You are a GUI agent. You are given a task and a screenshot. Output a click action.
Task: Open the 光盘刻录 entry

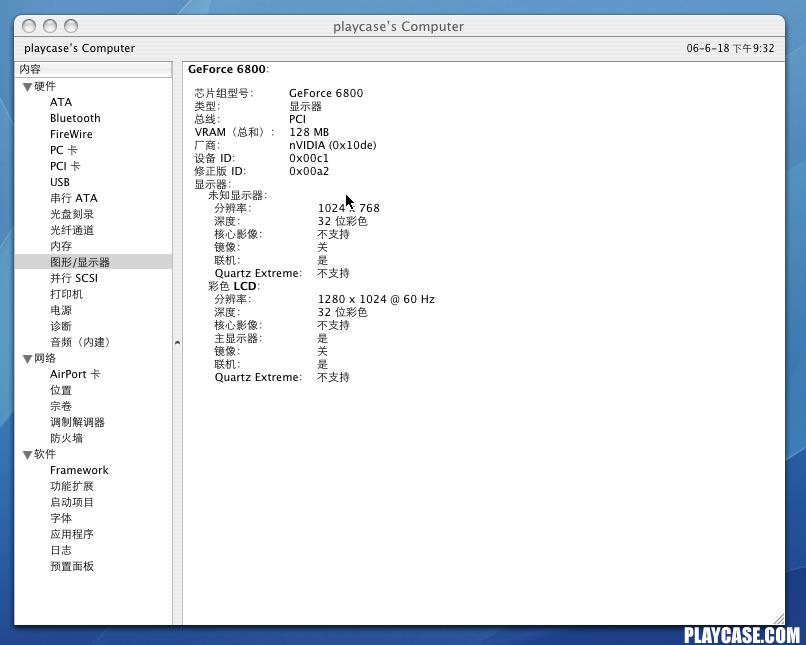coord(71,214)
